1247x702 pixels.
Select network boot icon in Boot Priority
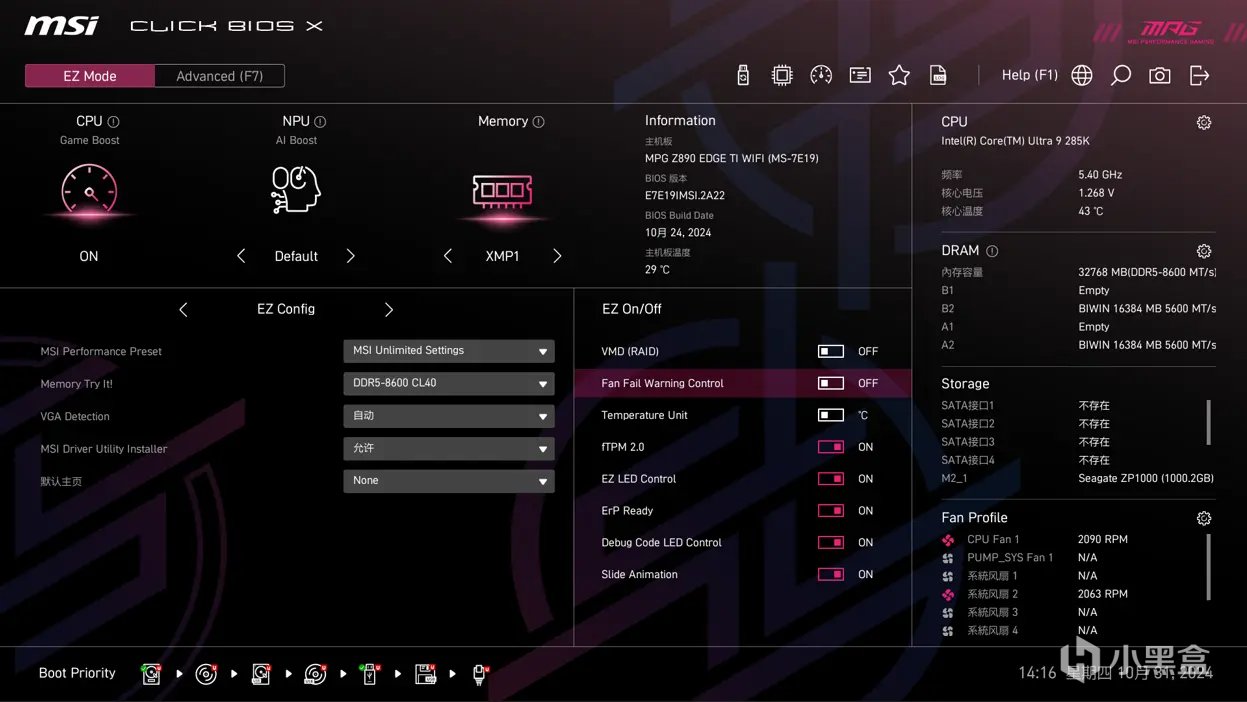tap(479, 674)
